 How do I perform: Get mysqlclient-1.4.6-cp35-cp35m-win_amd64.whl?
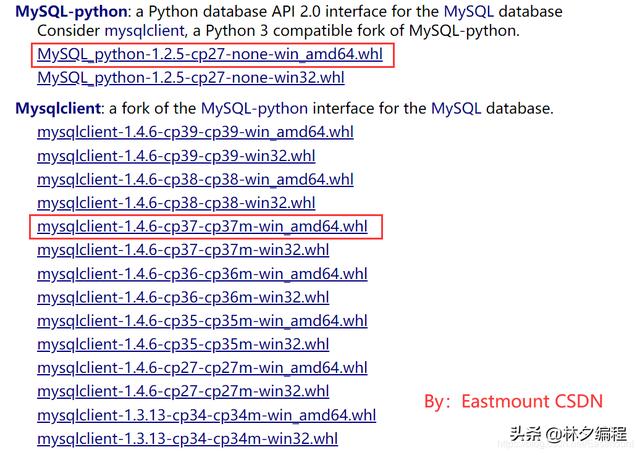(202, 321)
